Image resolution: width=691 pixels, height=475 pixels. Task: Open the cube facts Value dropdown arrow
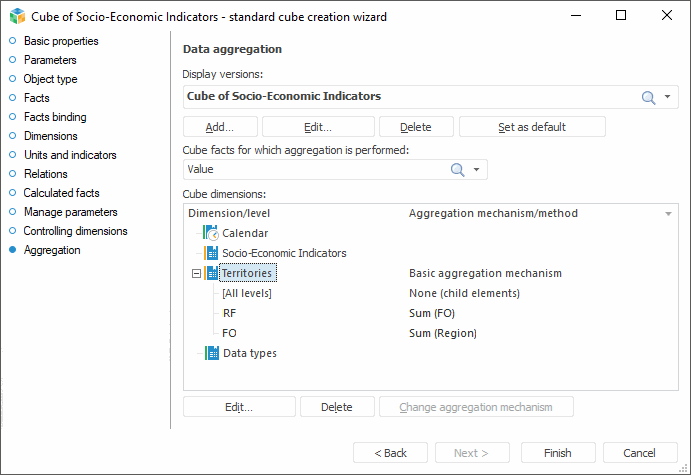tap(477, 170)
